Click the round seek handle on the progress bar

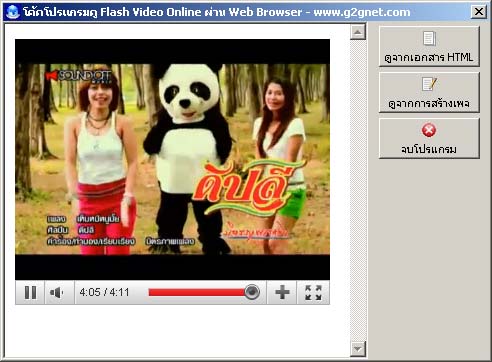pos(252,292)
